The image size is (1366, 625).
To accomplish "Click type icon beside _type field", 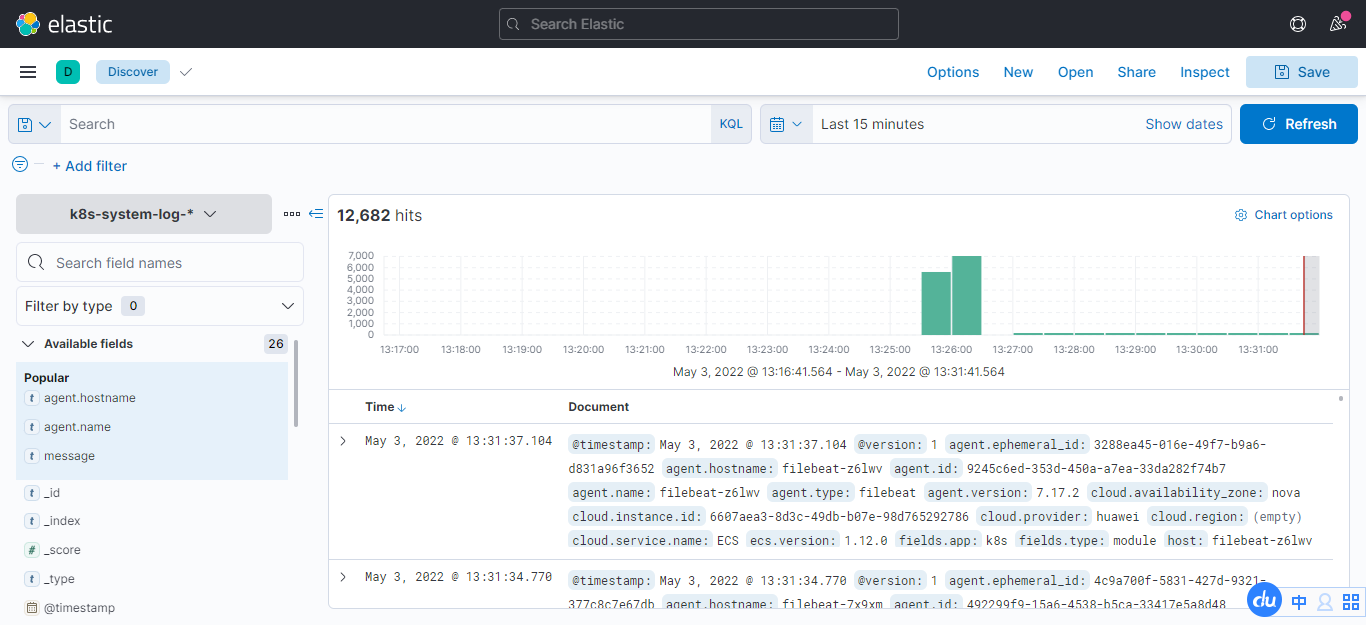I will click(x=31, y=579).
